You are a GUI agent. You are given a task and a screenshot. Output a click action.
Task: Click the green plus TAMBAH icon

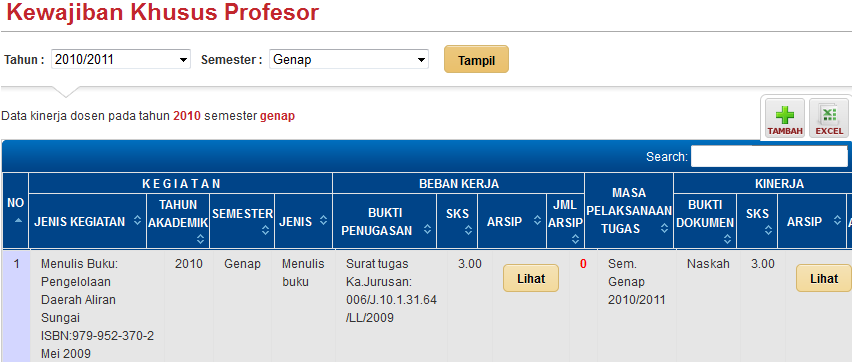point(785,118)
